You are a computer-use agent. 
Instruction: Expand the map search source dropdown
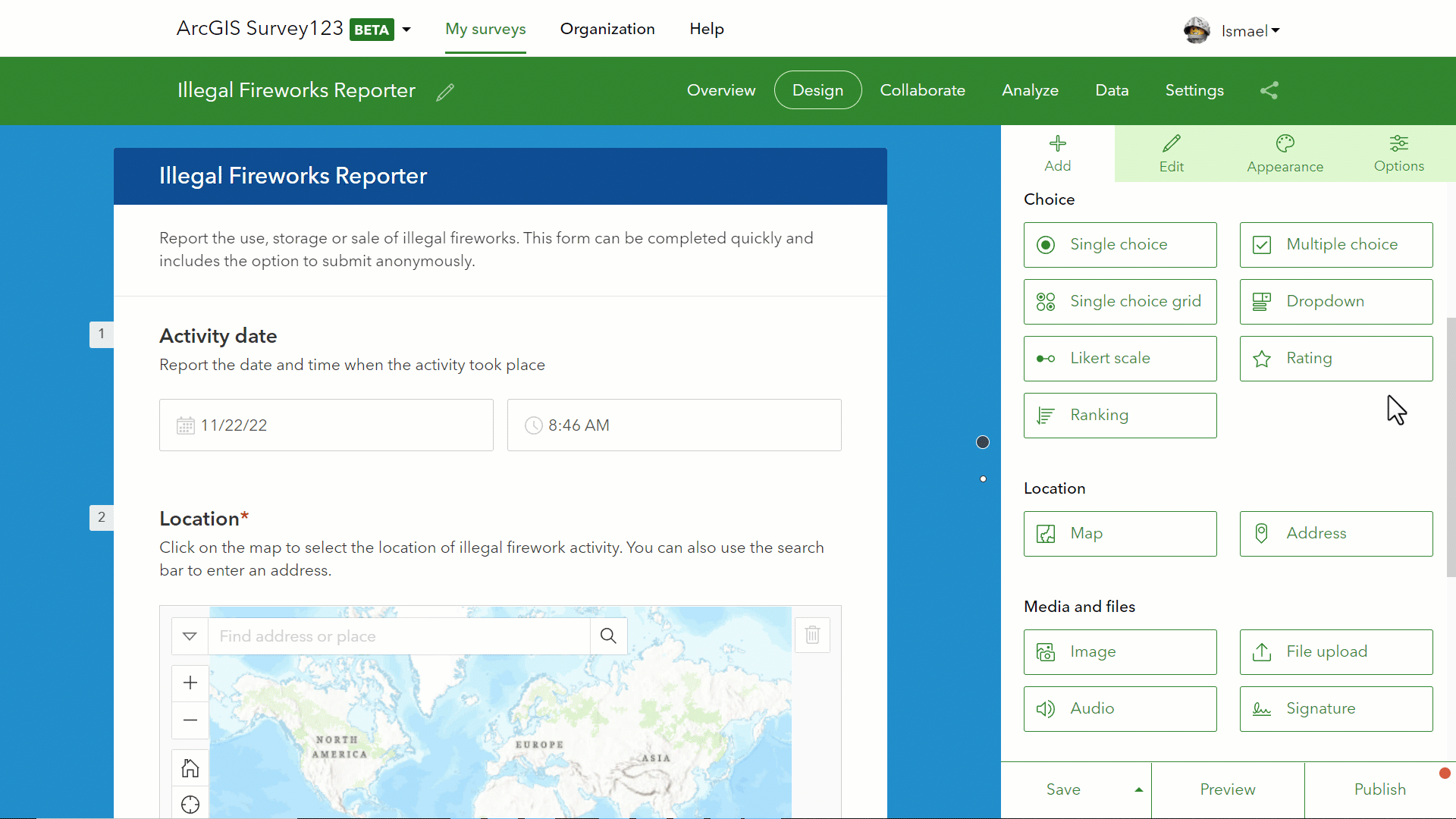tap(190, 635)
